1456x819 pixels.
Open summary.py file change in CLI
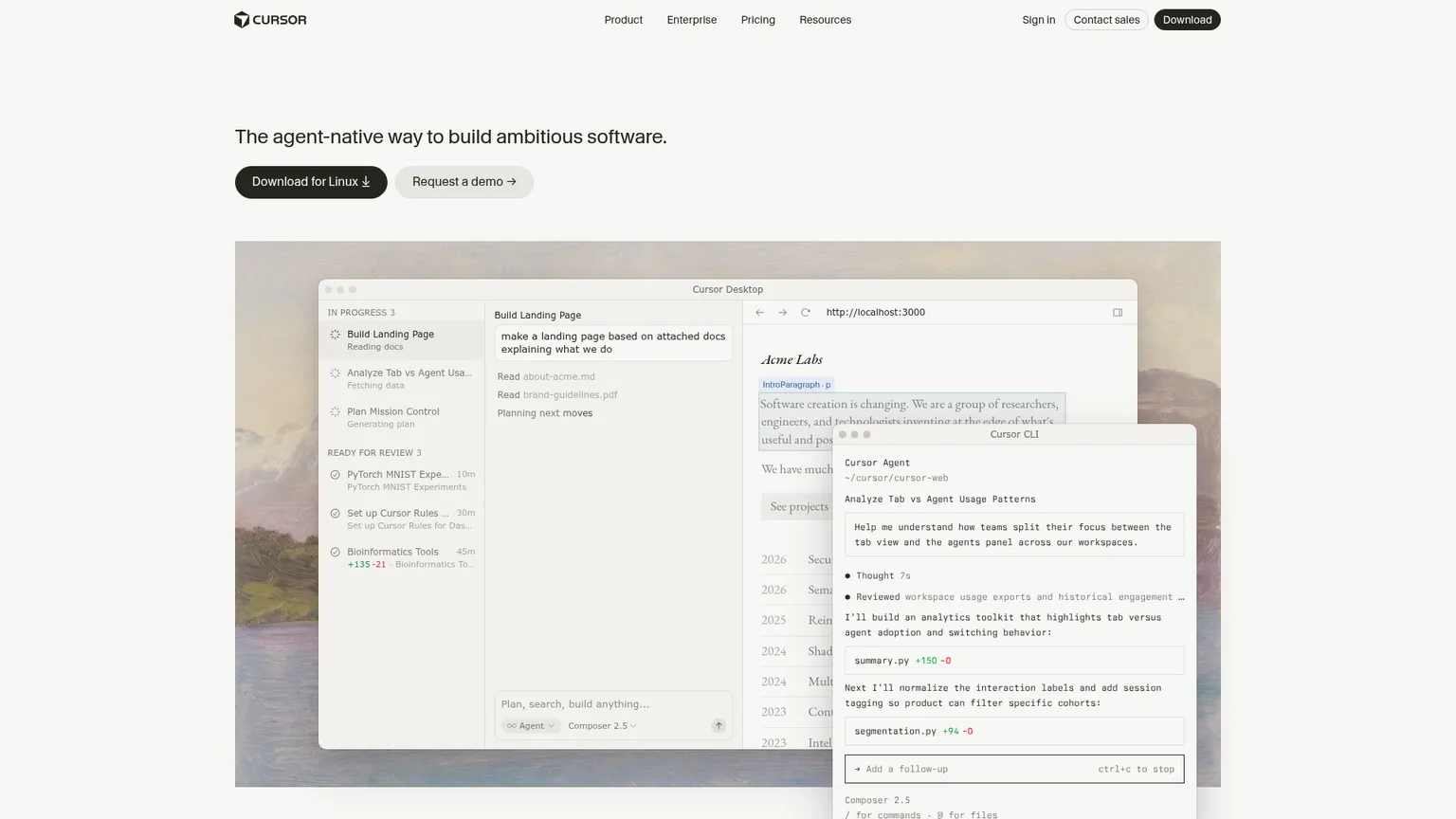coord(1014,661)
